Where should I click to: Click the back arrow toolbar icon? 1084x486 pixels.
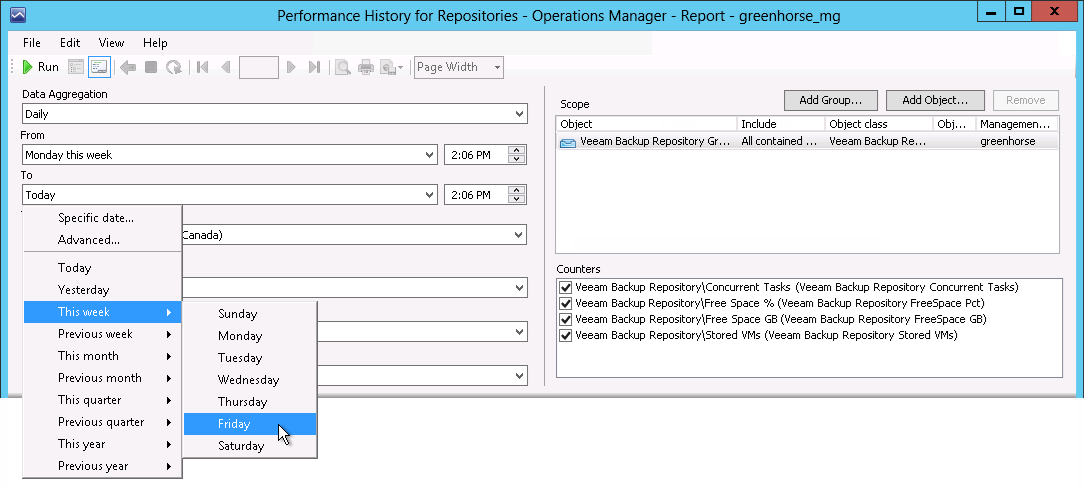(x=128, y=67)
